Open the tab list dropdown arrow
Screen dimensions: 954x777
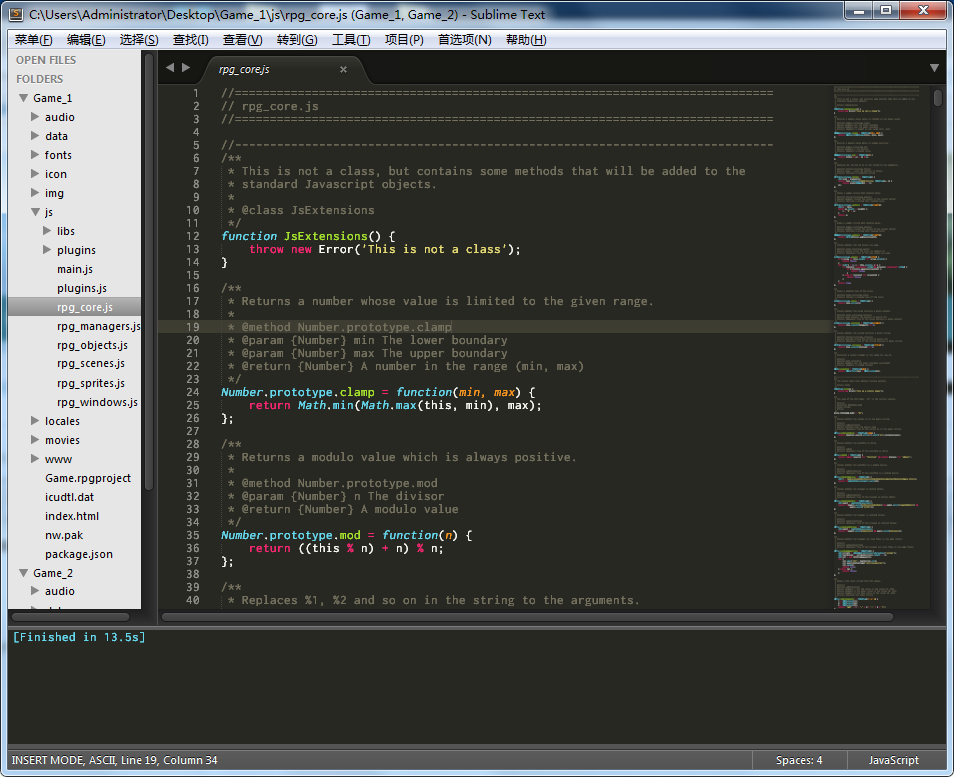tap(935, 68)
